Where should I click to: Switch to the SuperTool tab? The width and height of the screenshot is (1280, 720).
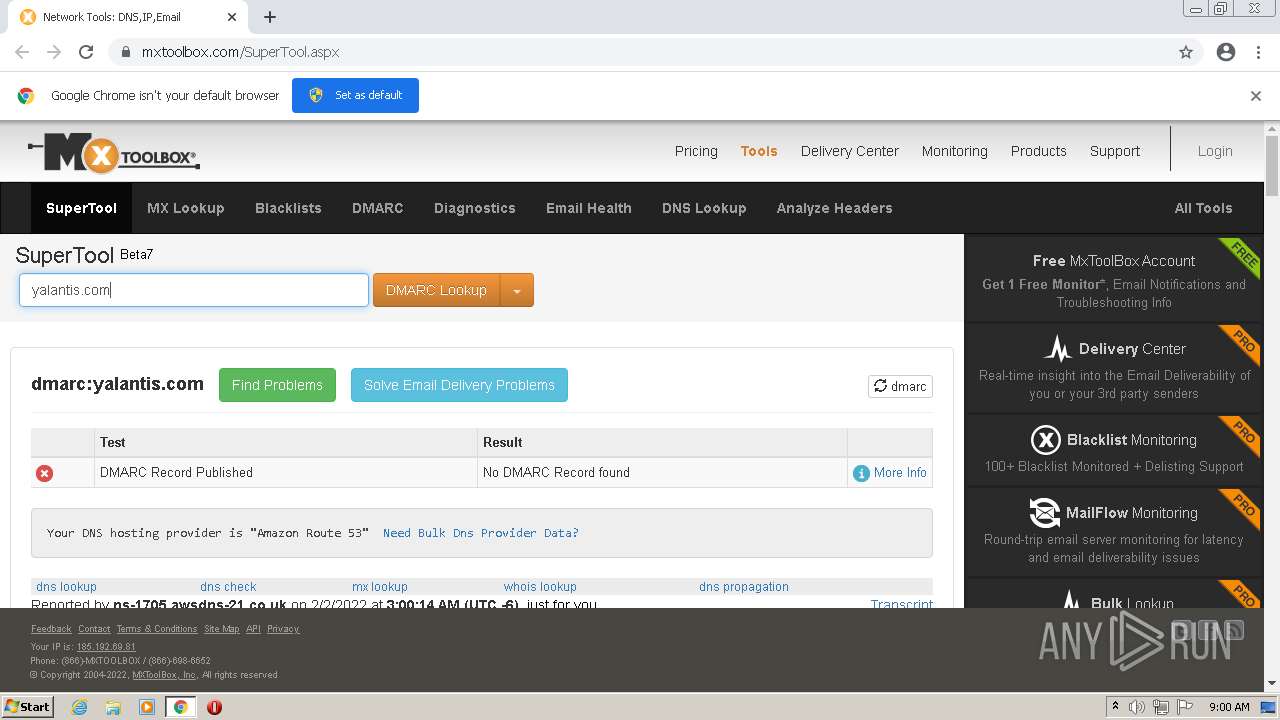click(81, 208)
